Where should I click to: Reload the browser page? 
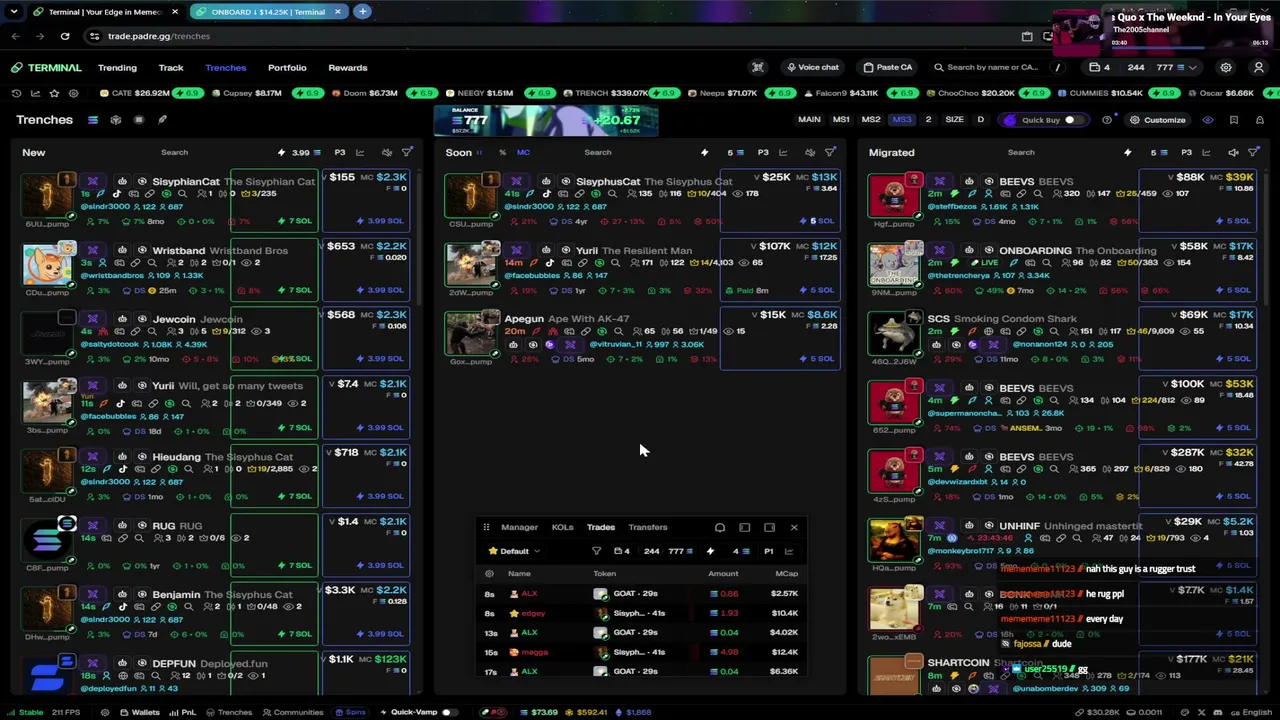tap(65, 36)
